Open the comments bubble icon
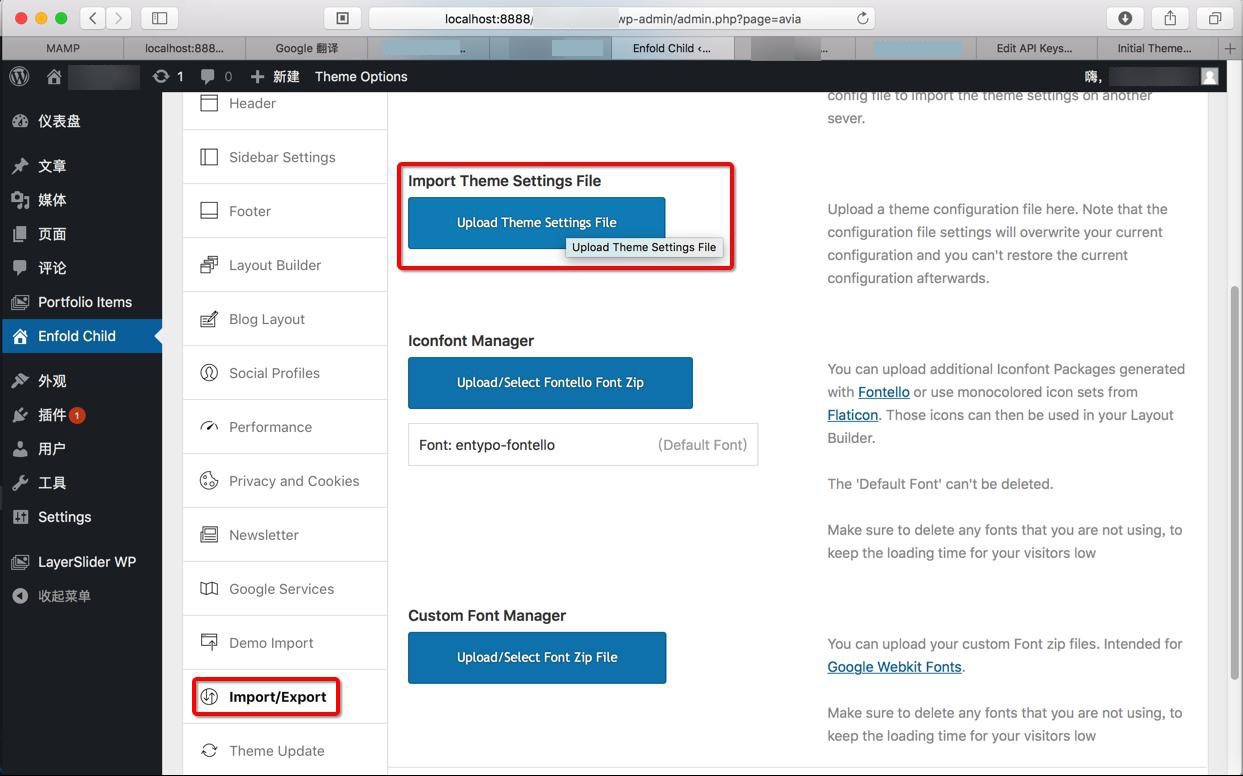This screenshot has height=776, width=1243. pyautogui.click(x=207, y=76)
